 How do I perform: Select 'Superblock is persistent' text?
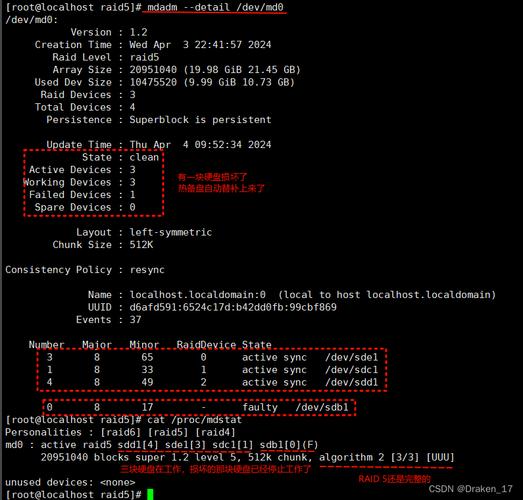(200, 120)
